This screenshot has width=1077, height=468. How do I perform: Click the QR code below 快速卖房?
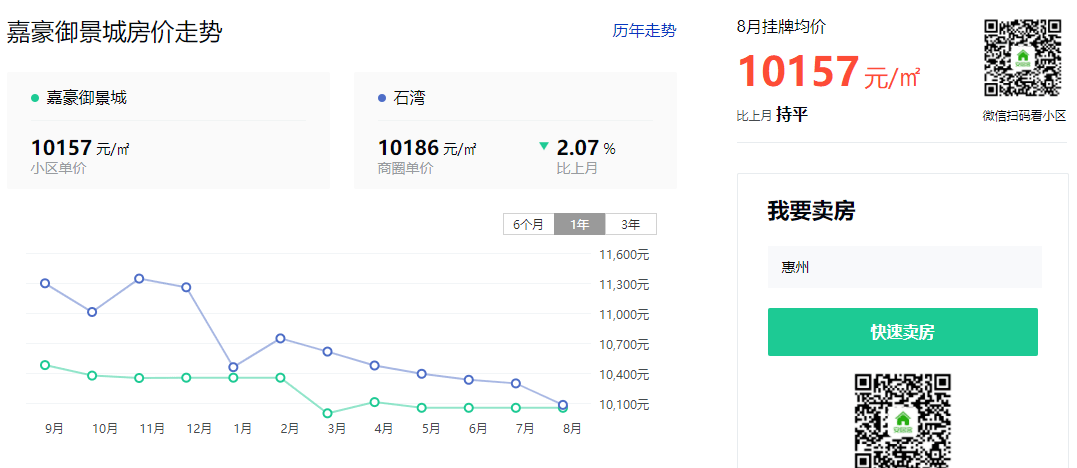[902, 420]
